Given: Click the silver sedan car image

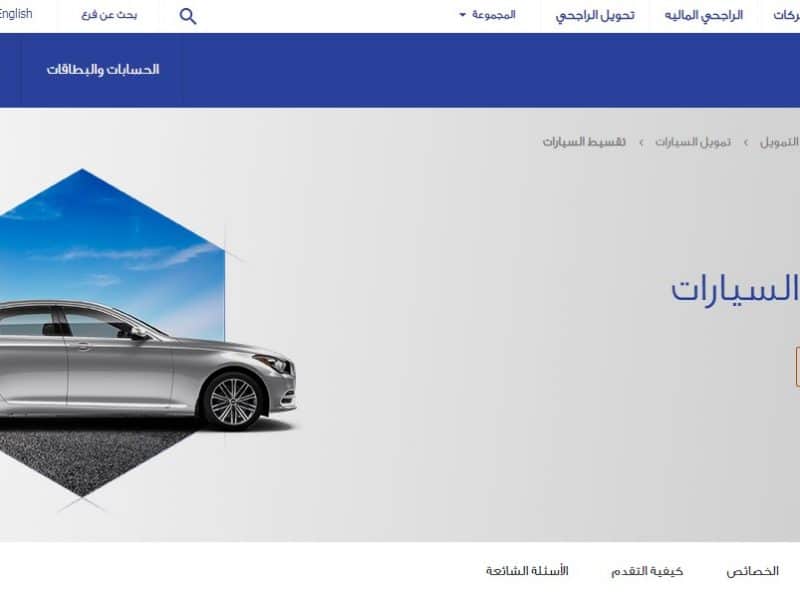Looking at the screenshot, I should 148,364.
